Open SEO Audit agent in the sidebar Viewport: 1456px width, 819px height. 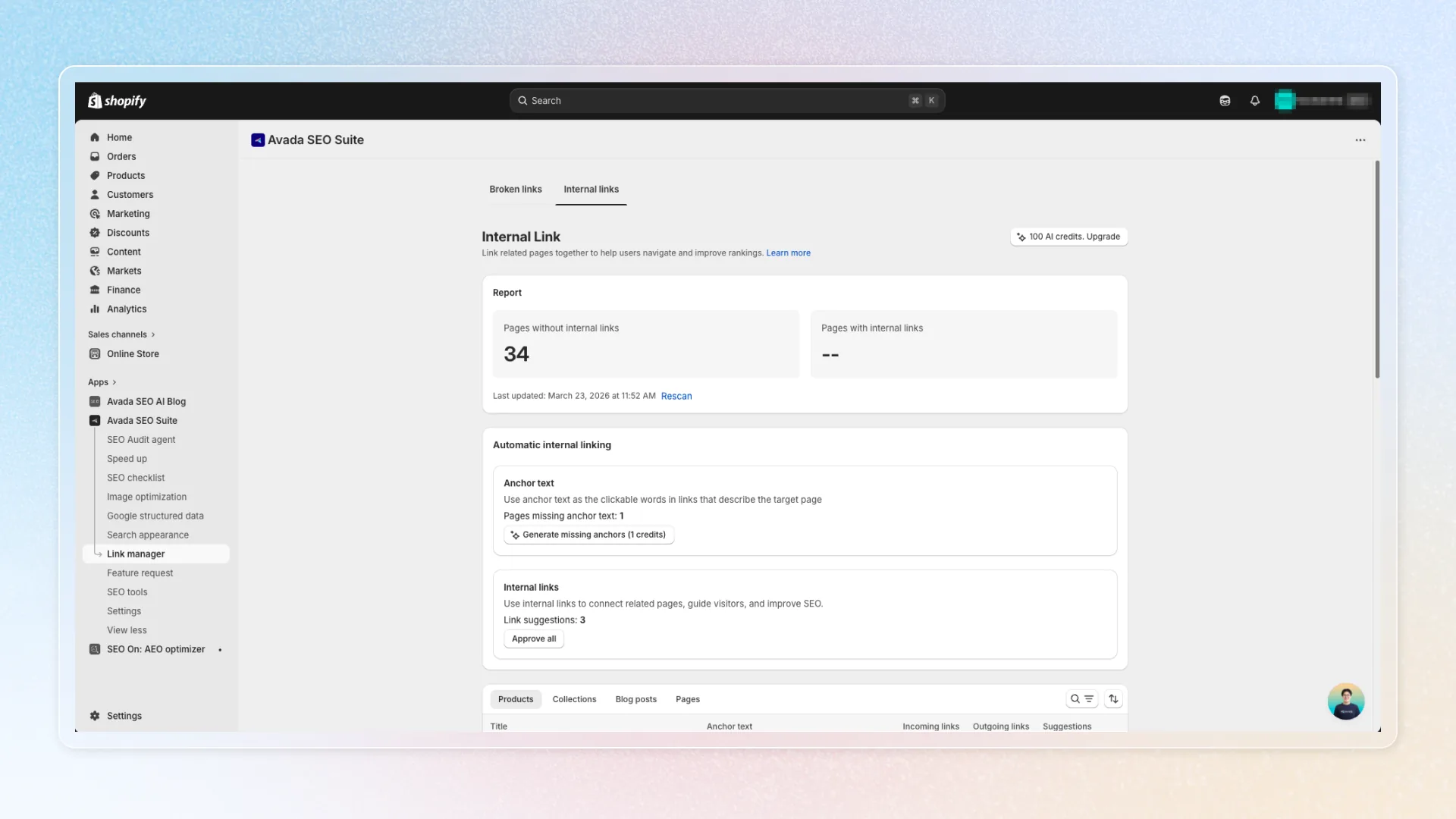tap(141, 440)
